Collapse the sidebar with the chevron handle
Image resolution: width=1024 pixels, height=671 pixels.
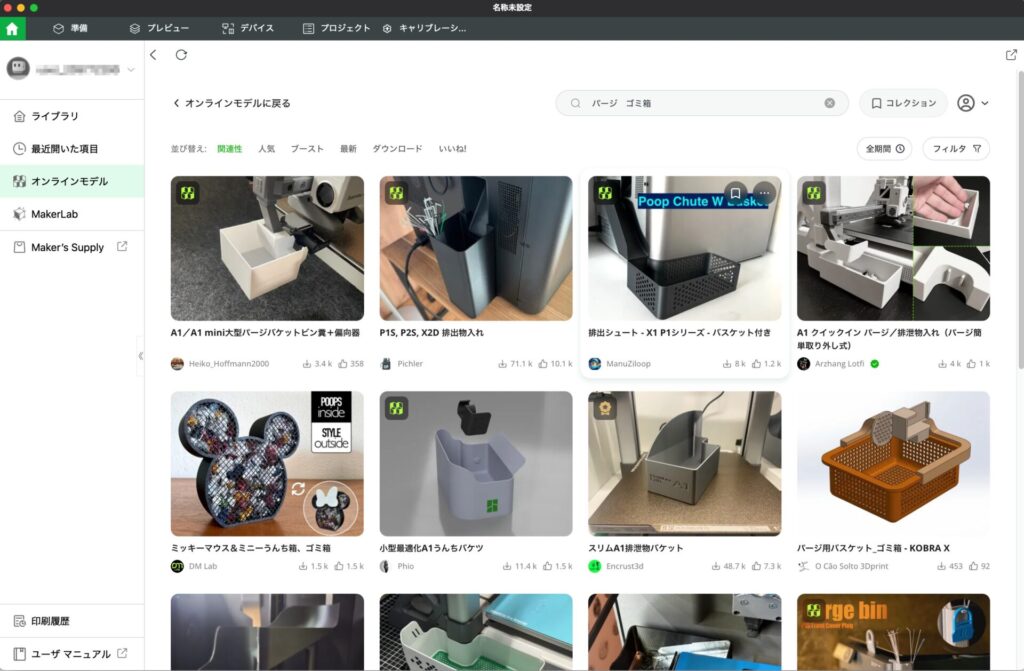point(140,356)
